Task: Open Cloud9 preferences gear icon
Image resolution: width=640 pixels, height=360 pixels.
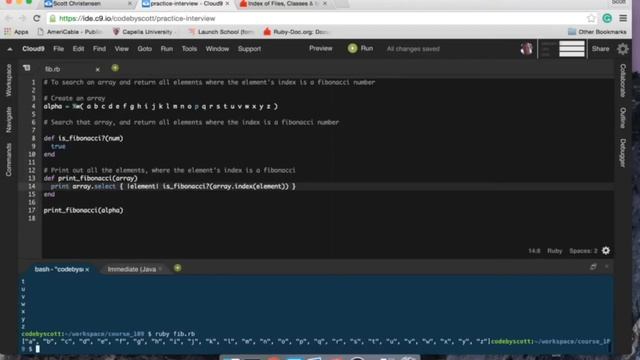Action: [622, 49]
